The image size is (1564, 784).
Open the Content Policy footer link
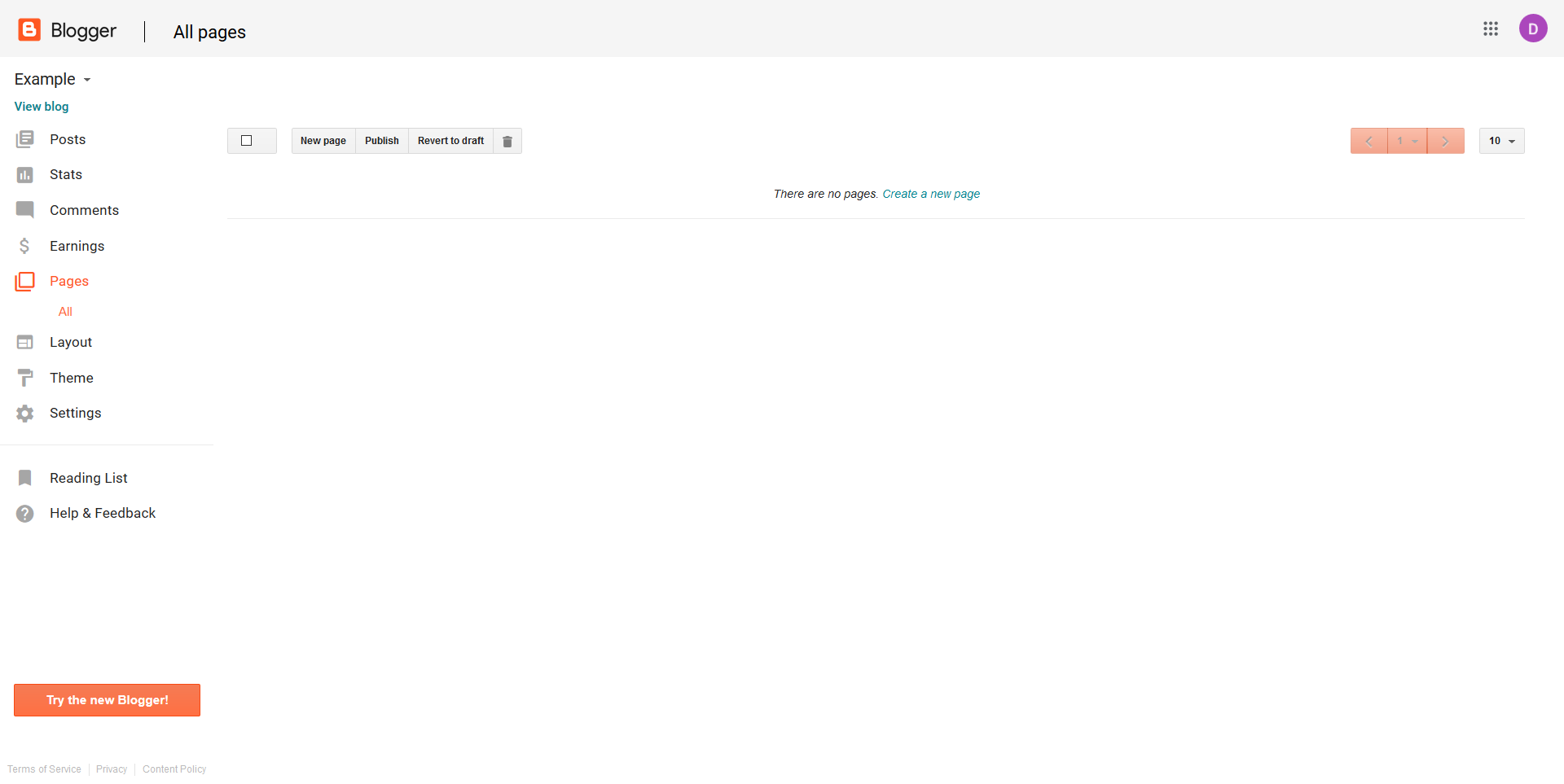click(x=174, y=769)
